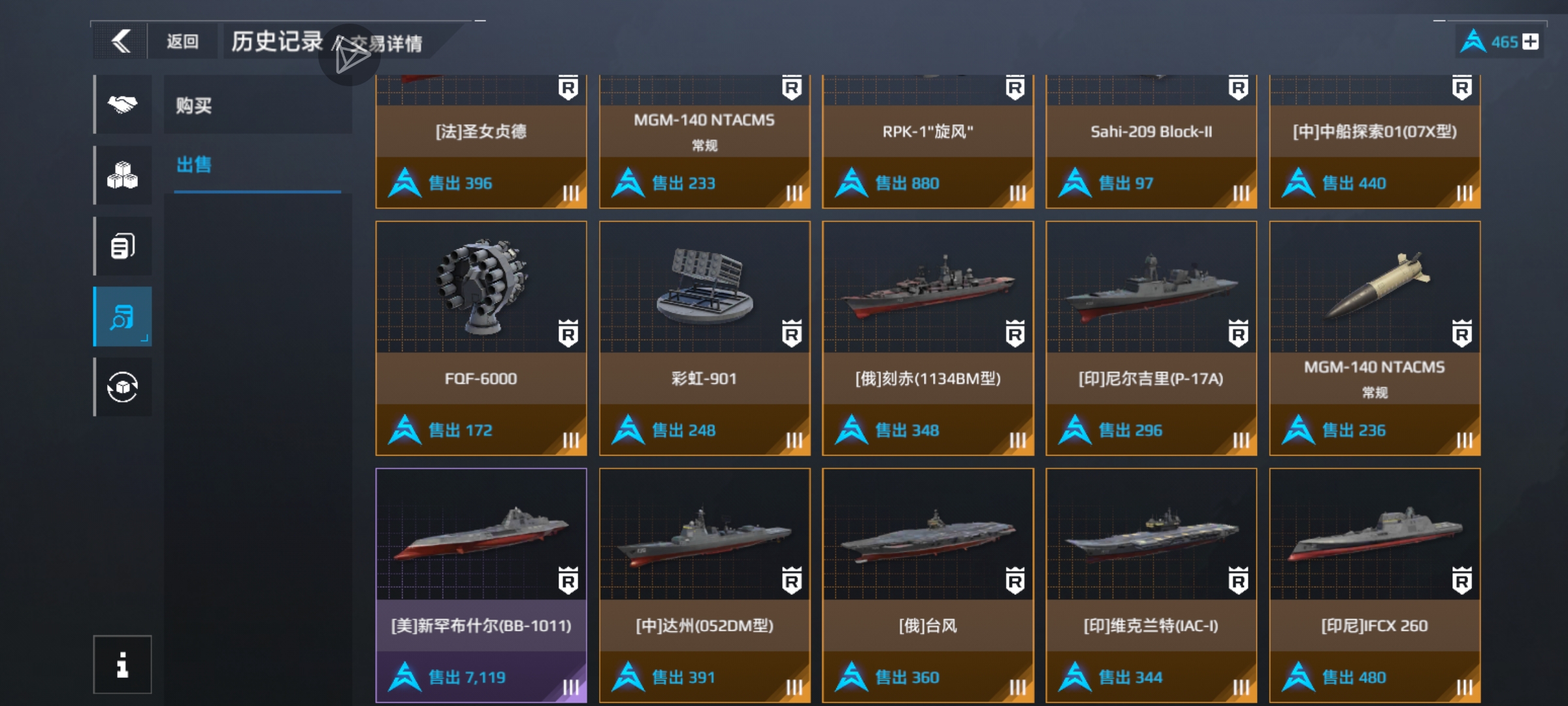Open the stacked cubes inventory icon
Image resolution: width=1568 pixels, height=706 pixels.
pyautogui.click(x=123, y=175)
